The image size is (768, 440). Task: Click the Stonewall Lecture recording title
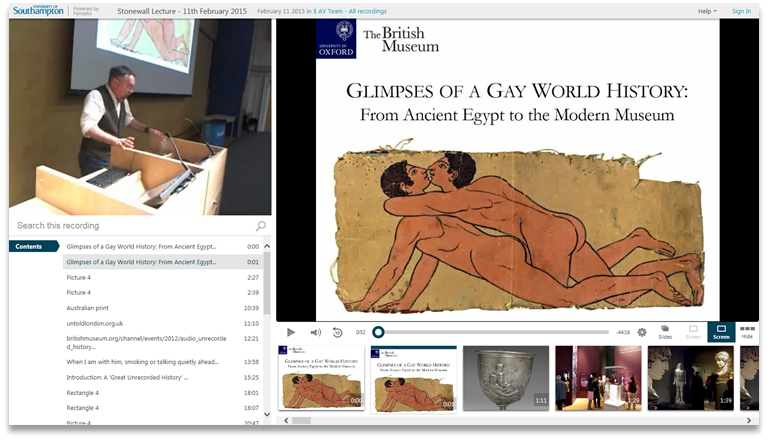point(182,11)
